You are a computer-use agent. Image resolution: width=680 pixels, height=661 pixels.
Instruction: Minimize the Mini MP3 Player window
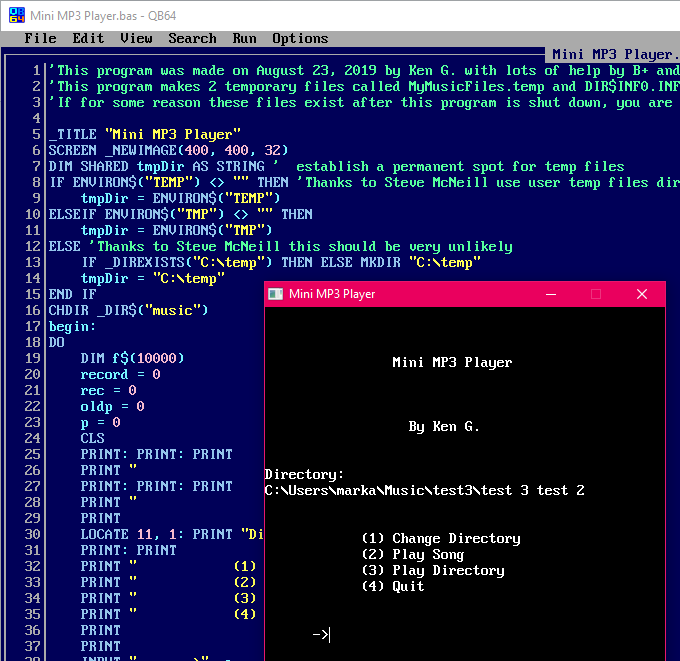pos(551,294)
